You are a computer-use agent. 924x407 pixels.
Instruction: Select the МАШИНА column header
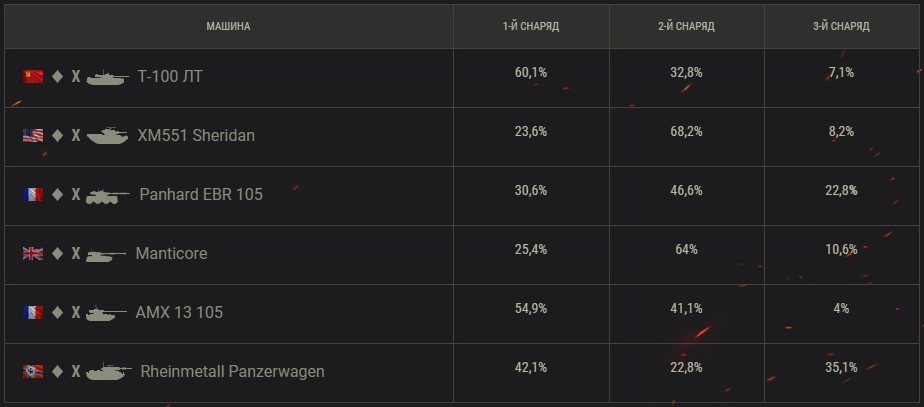pyautogui.click(x=228, y=27)
